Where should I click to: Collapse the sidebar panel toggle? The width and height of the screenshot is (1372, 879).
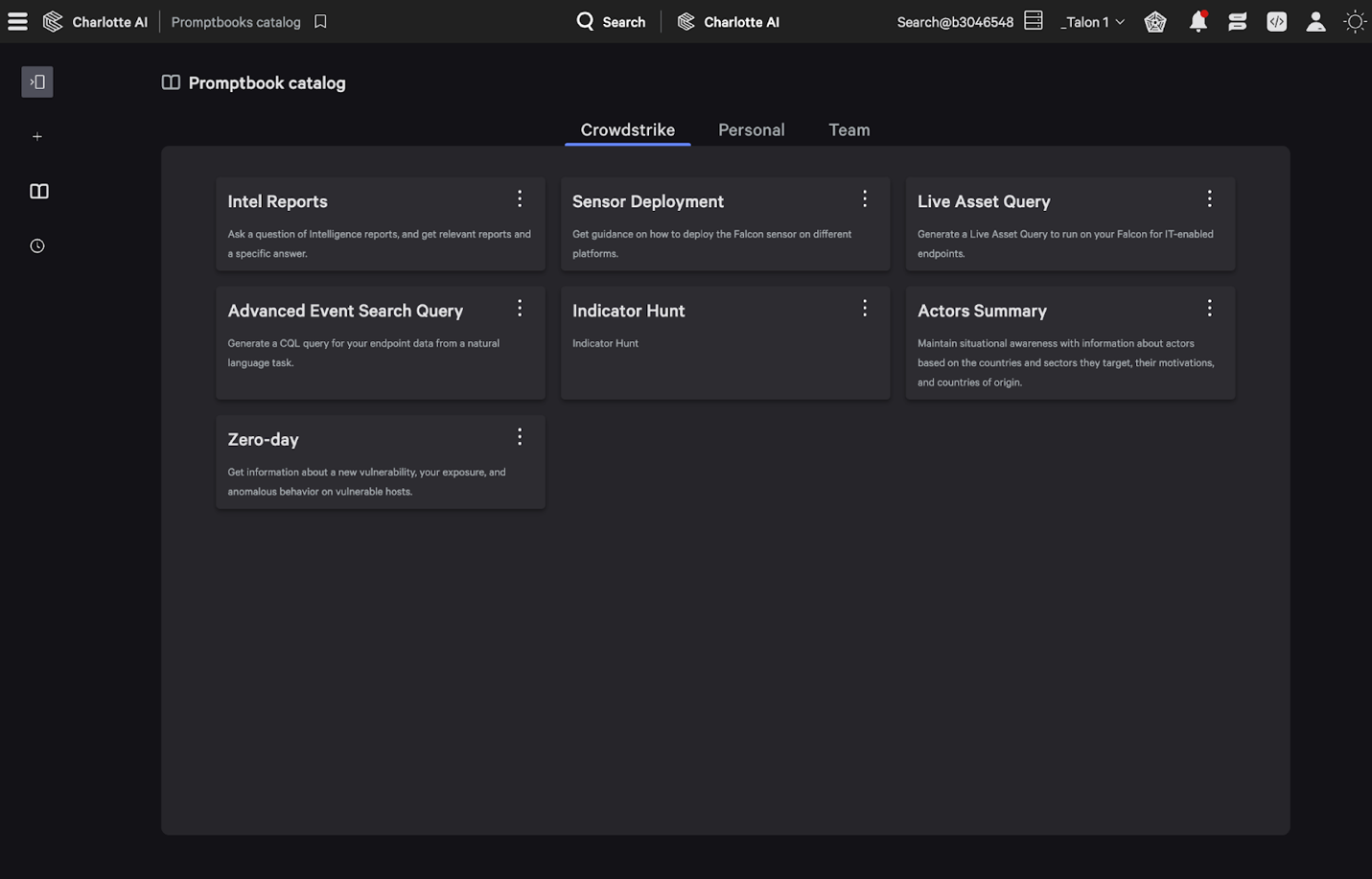point(37,81)
